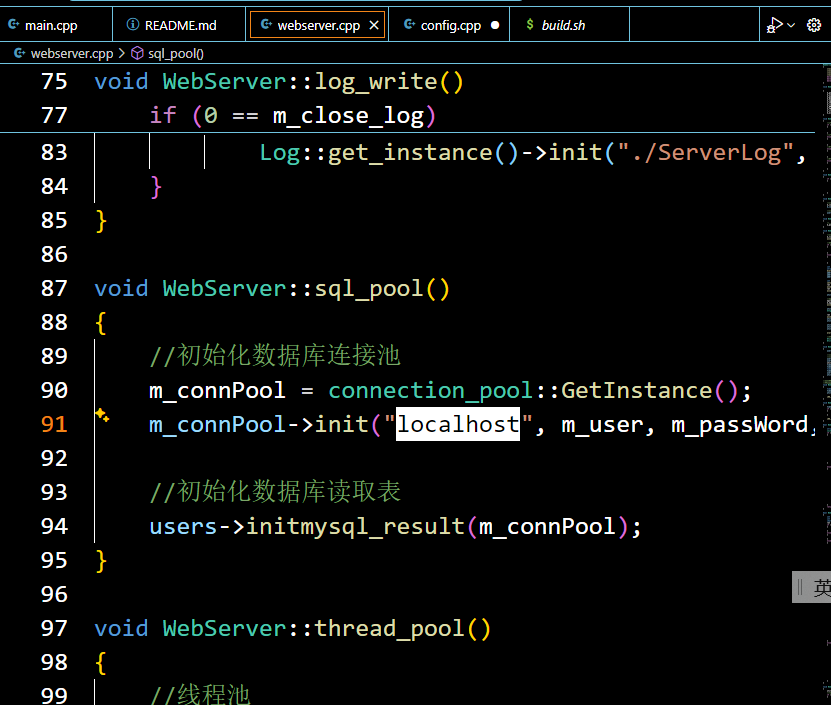Click m_passWord on line 91

pyautogui.click(x=739, y=425)
